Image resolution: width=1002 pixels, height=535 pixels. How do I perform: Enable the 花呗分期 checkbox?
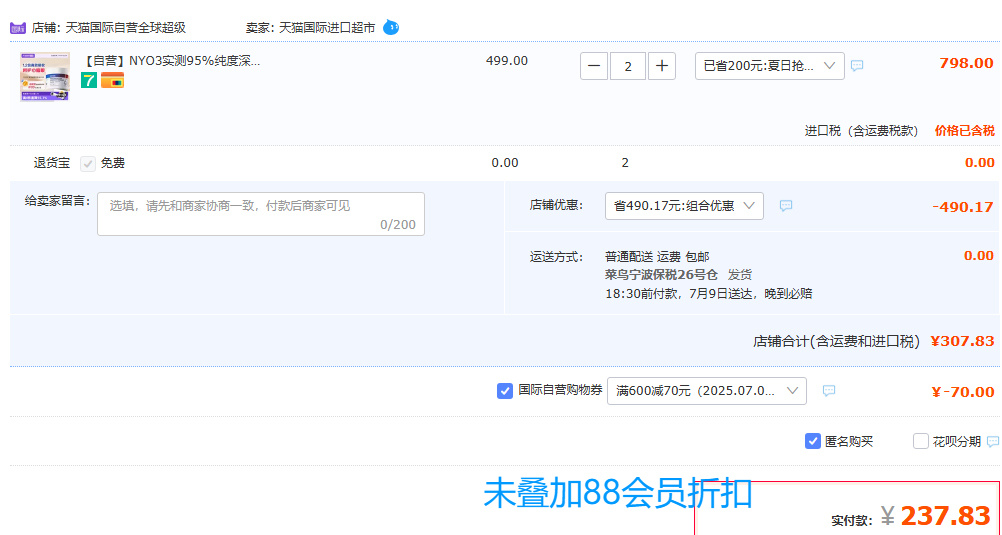(920, 441)
